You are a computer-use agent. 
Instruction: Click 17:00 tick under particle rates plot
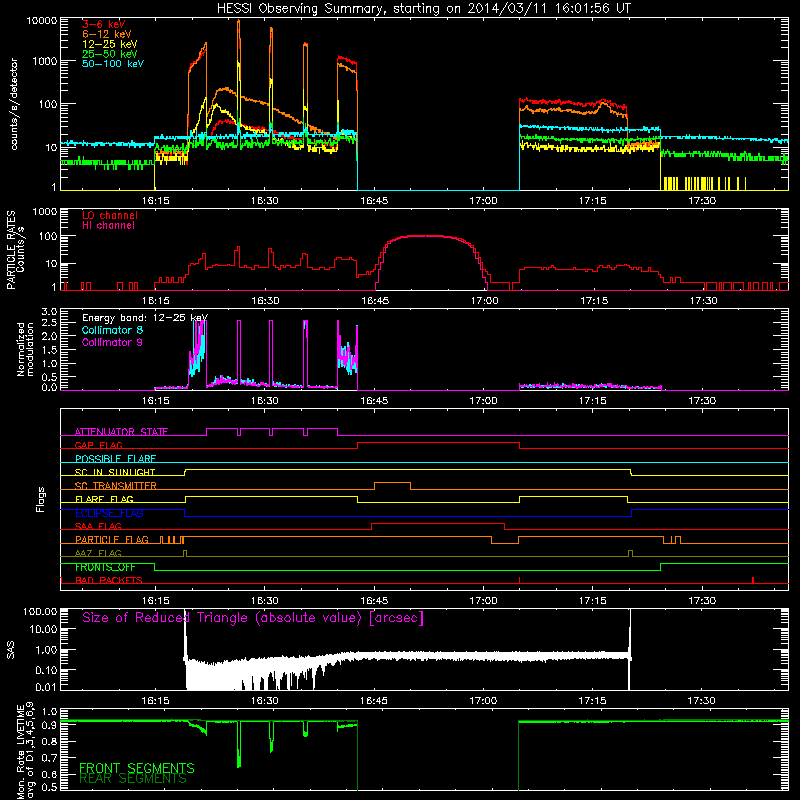484,301
